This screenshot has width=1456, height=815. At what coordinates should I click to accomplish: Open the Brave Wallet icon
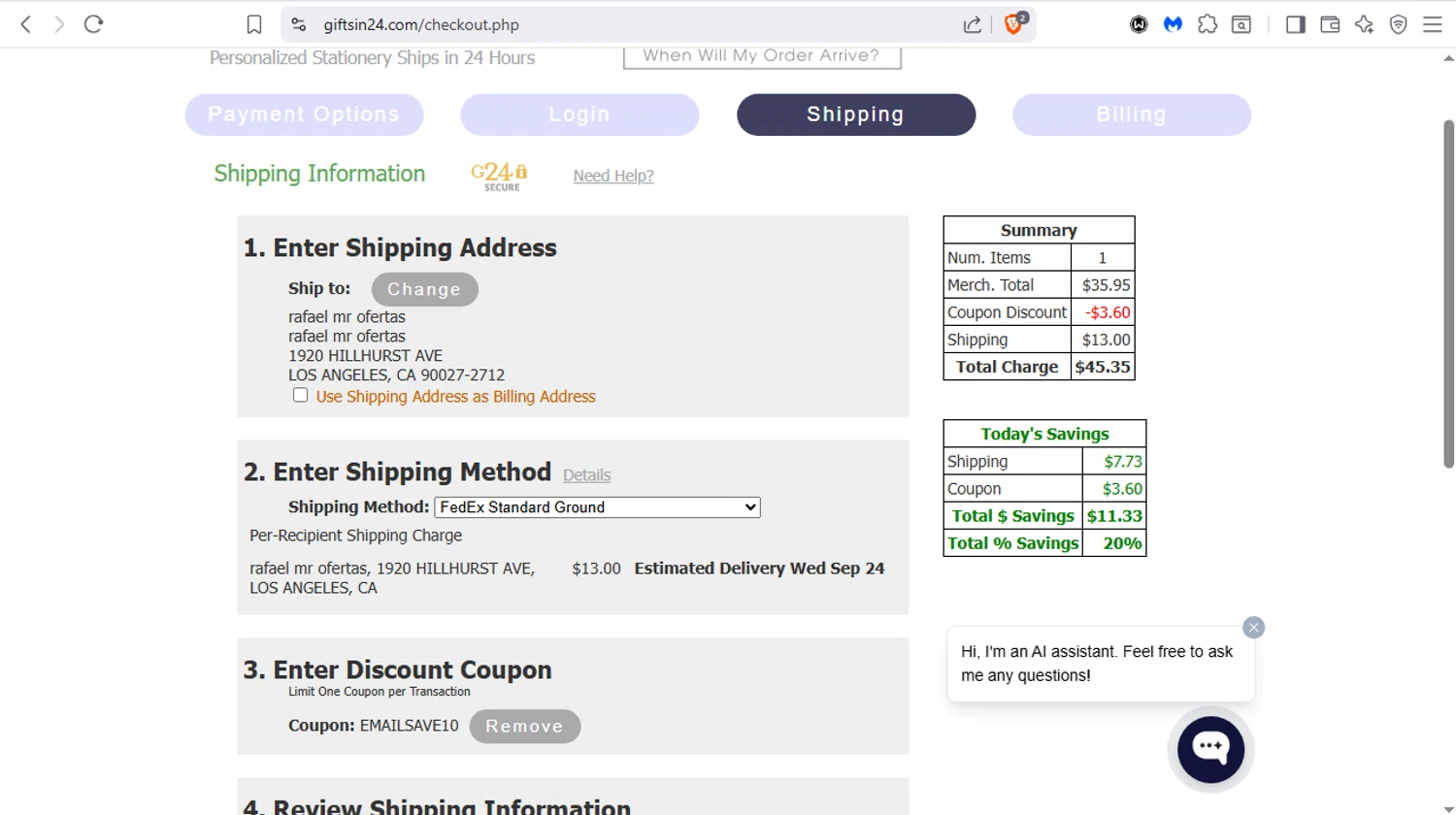(x=1330, y=24)
